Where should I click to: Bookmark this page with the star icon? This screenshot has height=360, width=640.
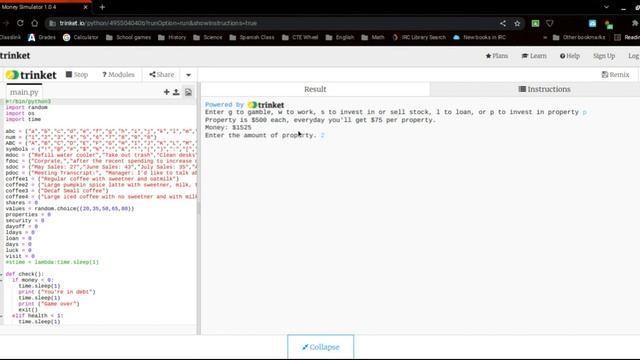(517, 23)
